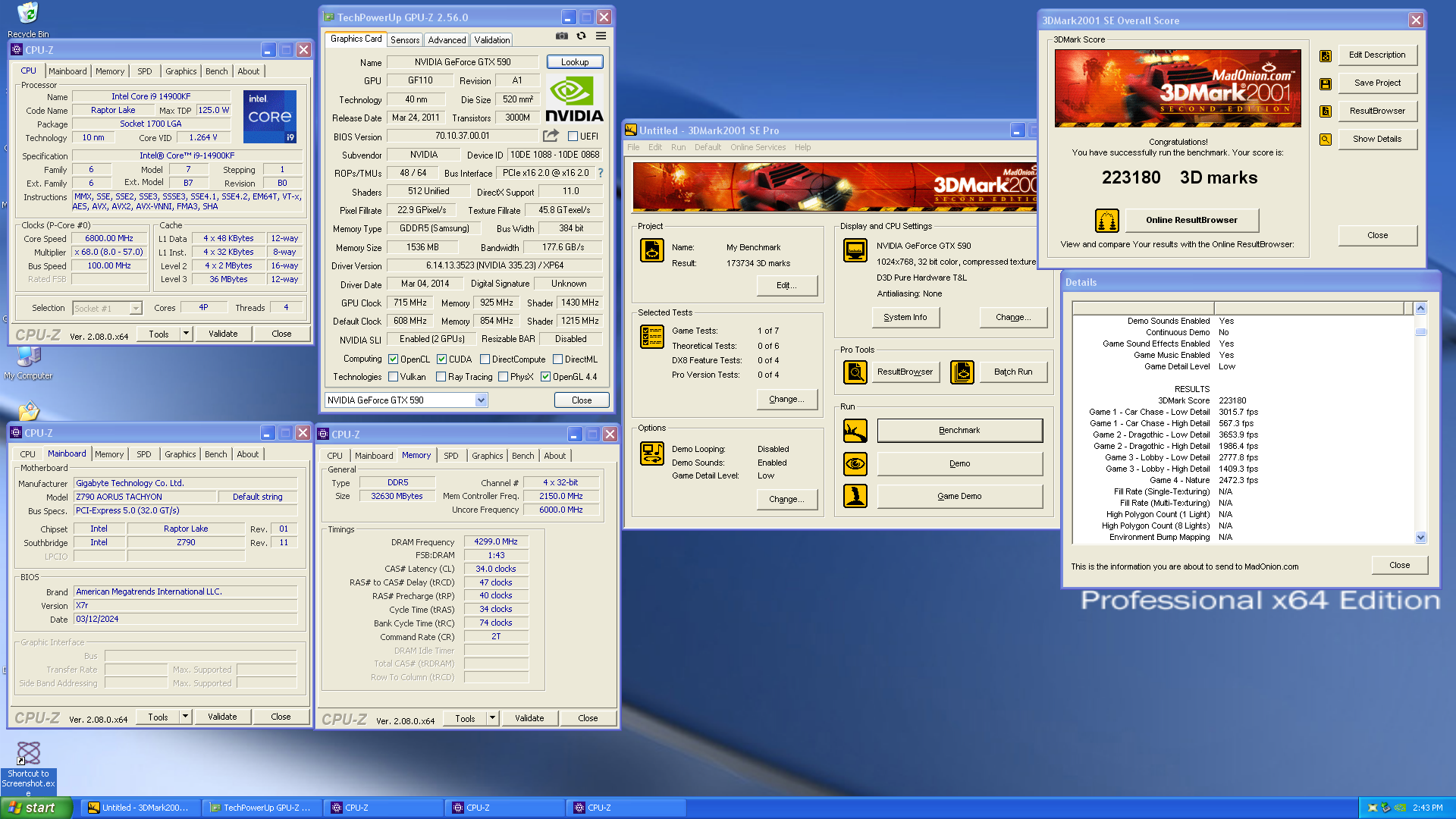Switch to Sensors tab in GPU-Z

(x=405, y=40)
